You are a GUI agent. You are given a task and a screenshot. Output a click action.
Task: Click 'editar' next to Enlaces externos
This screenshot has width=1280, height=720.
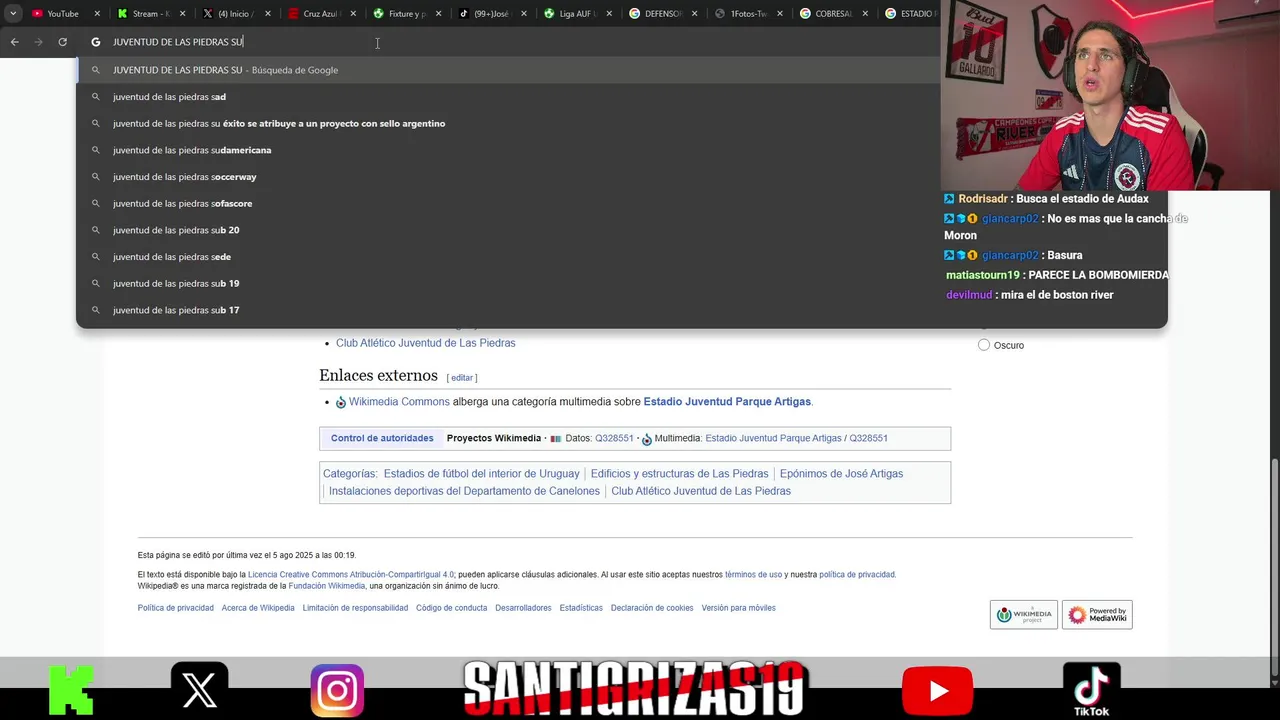461,378
